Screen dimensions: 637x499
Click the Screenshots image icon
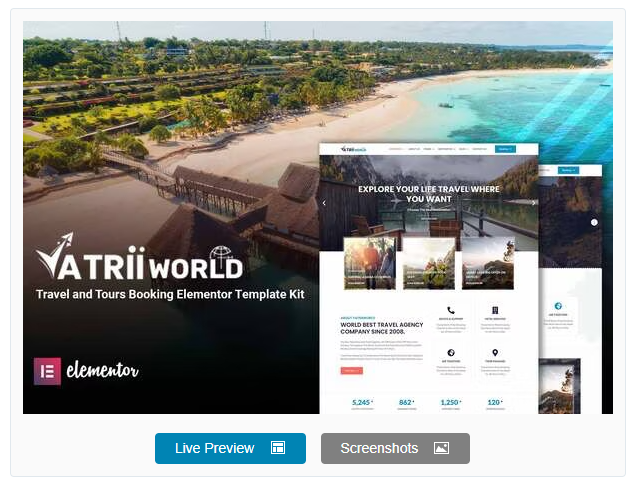[441, 448]
